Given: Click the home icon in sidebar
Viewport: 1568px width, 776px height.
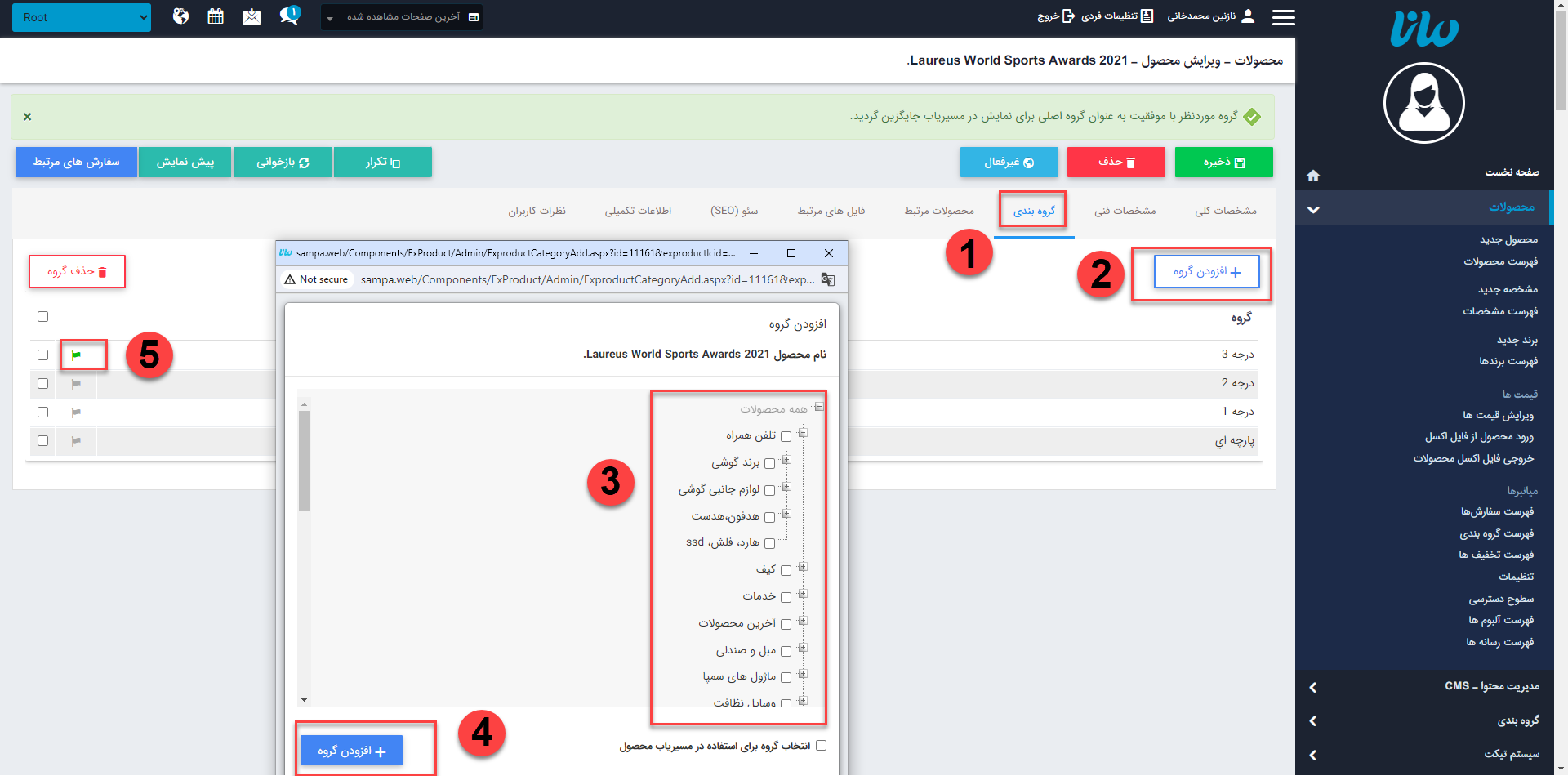Looking at the screenshot, I should point(1313,175).
